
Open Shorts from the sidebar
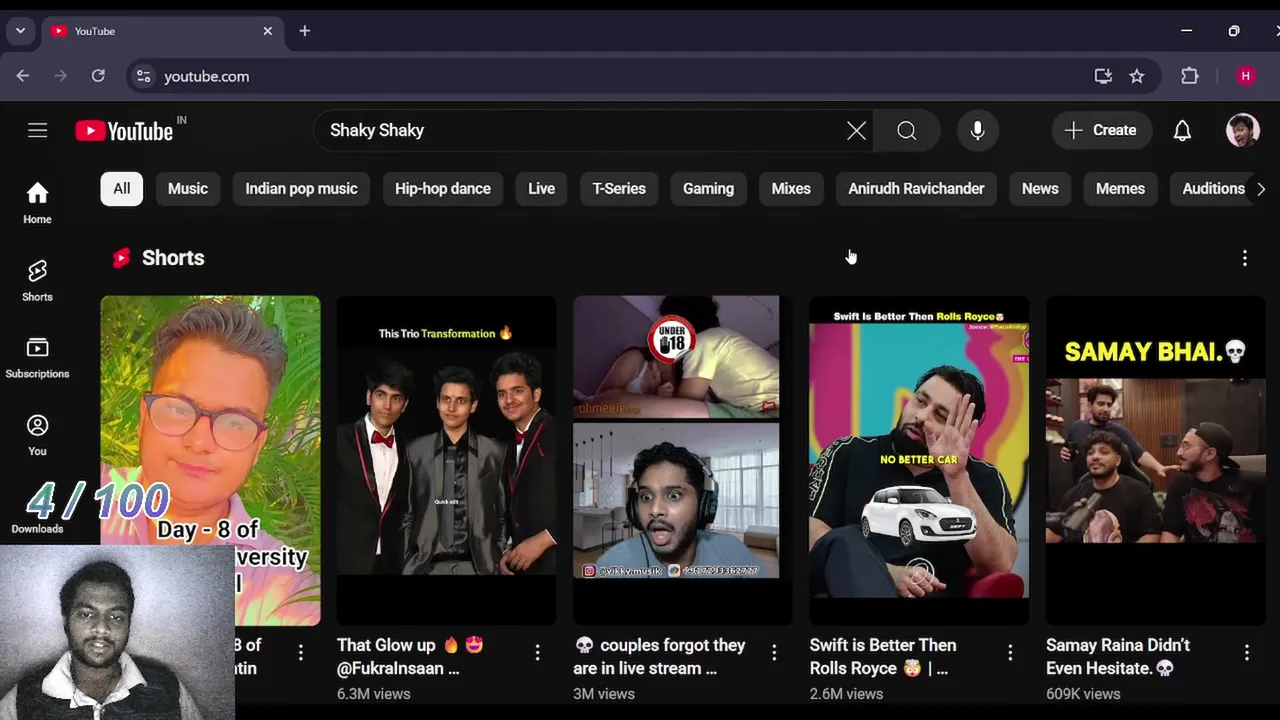(x=37, y=280)
